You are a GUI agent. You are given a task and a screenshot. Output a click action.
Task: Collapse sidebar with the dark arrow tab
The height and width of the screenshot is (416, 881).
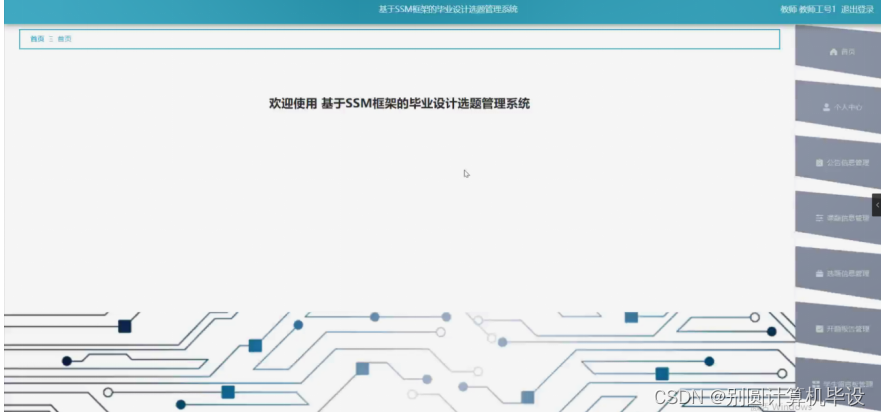pyautogui.click(x=877, y=205)
